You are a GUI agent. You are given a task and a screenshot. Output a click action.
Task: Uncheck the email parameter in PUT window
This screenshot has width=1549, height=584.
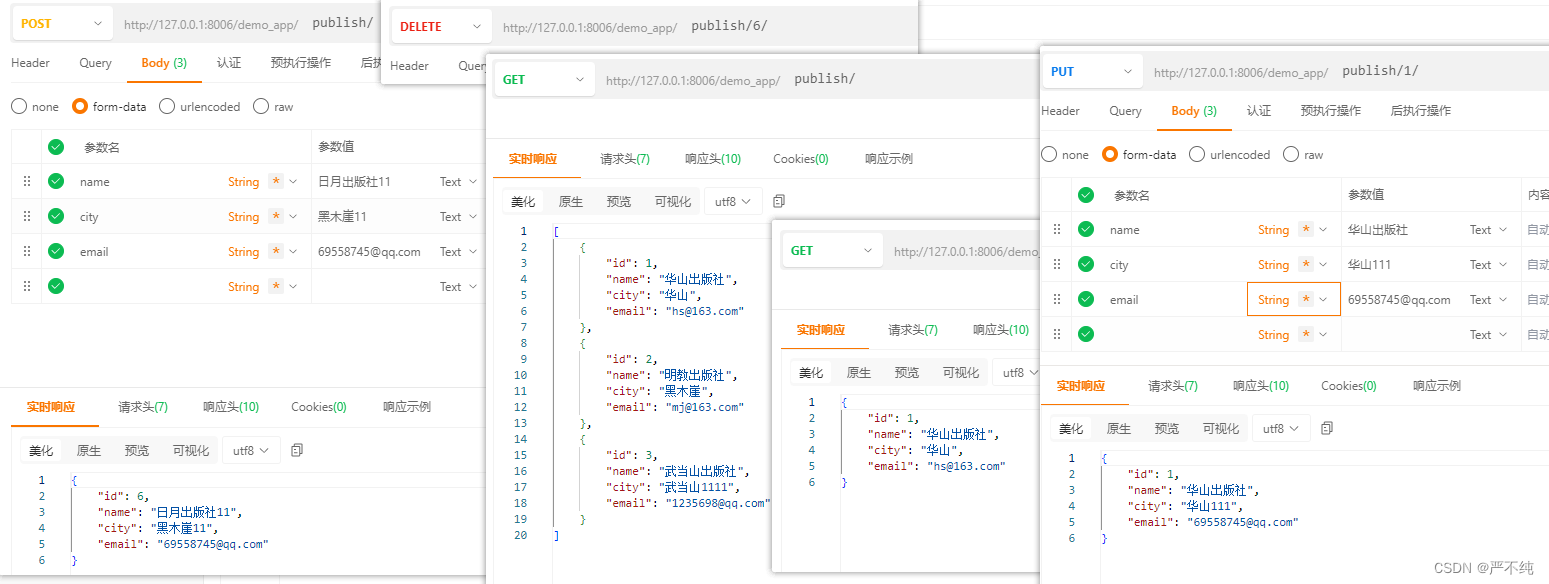[x=1086, y=300]
